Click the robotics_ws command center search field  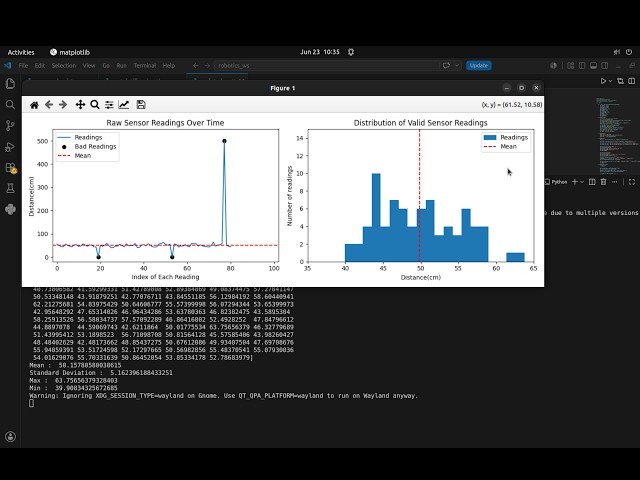pyautogui.click(x=326, y=65)
